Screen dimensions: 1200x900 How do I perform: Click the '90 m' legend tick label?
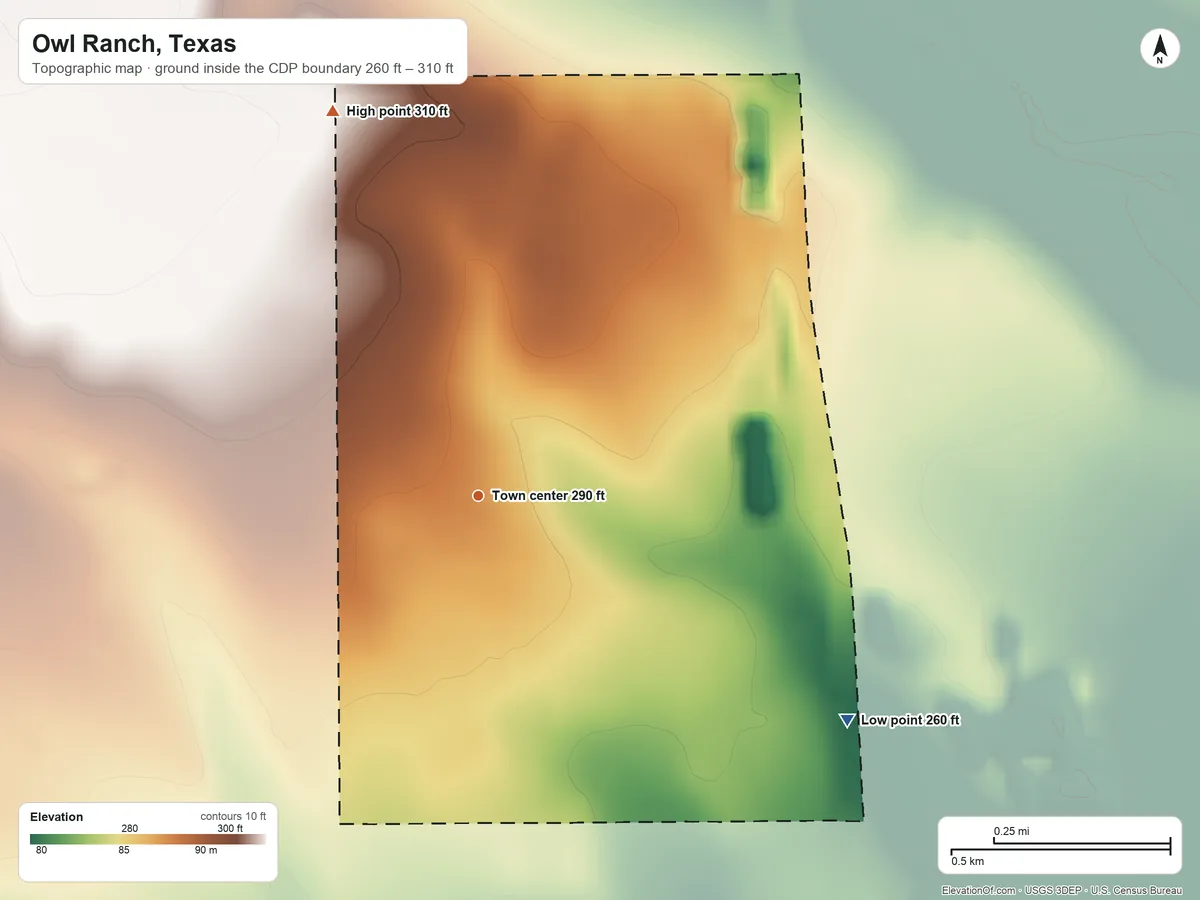click(207, 851)
